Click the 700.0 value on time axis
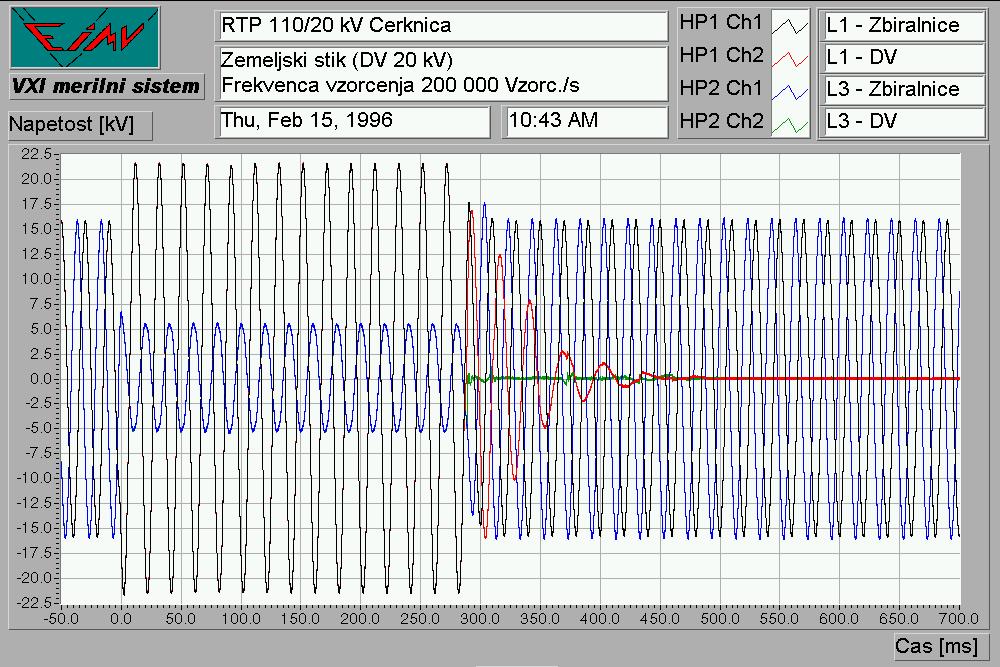This screenshot has height=667, width=1000. pos(959,619)
